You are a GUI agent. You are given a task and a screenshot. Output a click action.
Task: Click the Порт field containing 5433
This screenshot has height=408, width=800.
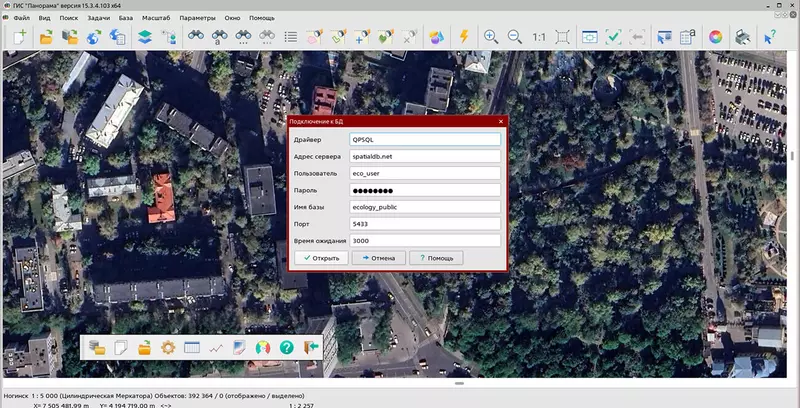click(424, 224)
